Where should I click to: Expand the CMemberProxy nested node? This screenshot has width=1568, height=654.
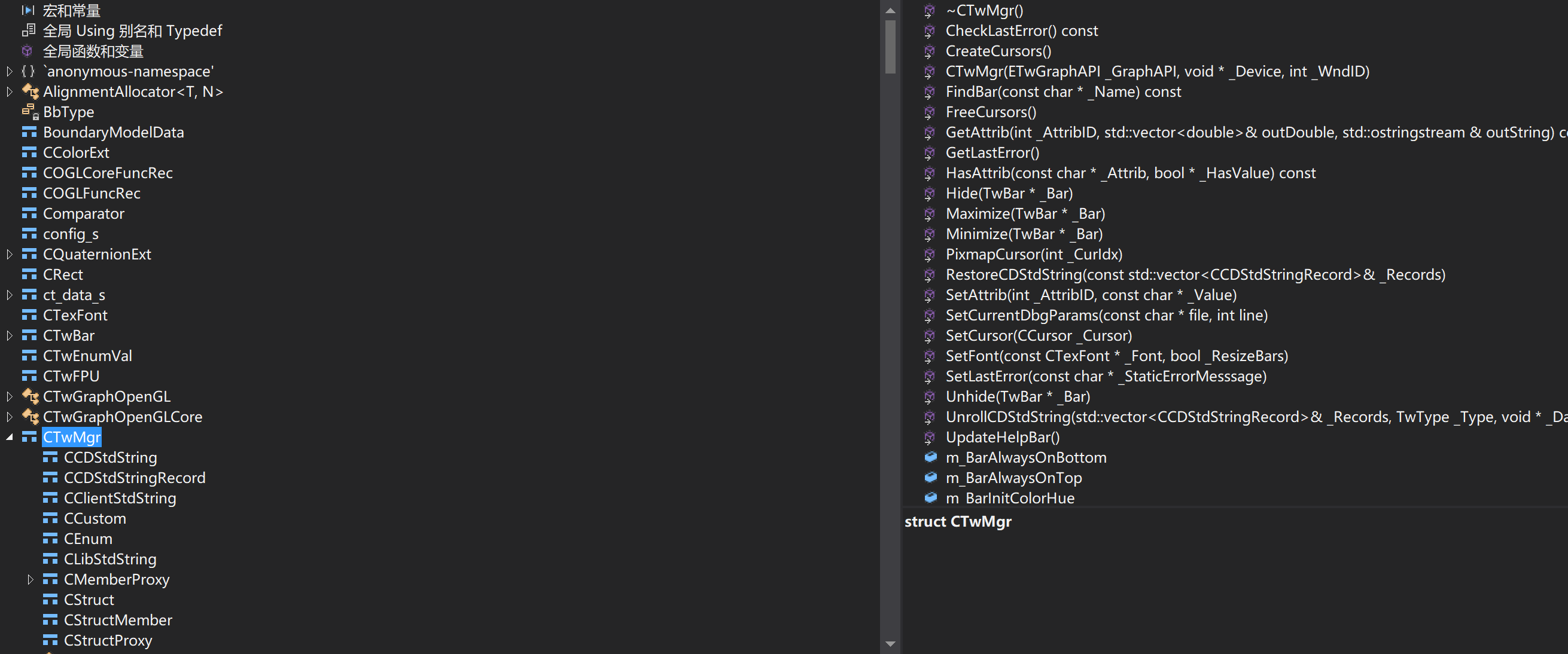point(30,579)
